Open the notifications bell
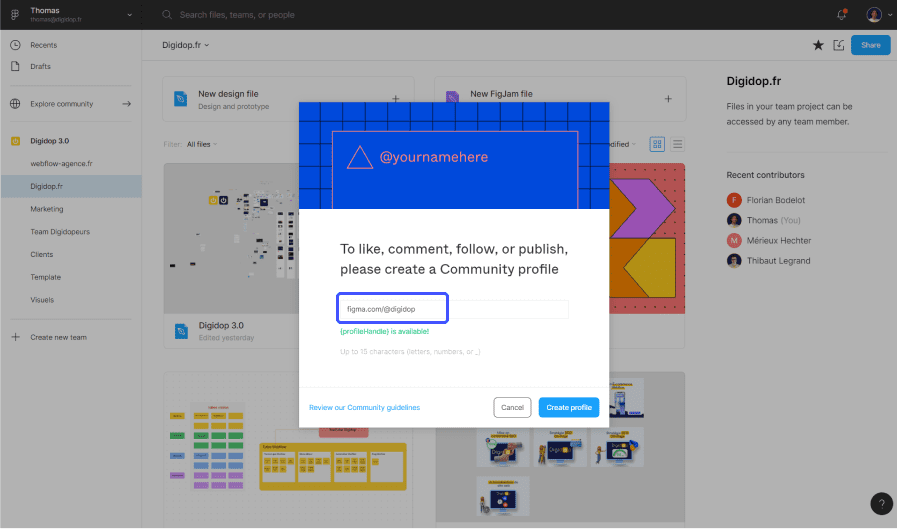 (841, 15)
